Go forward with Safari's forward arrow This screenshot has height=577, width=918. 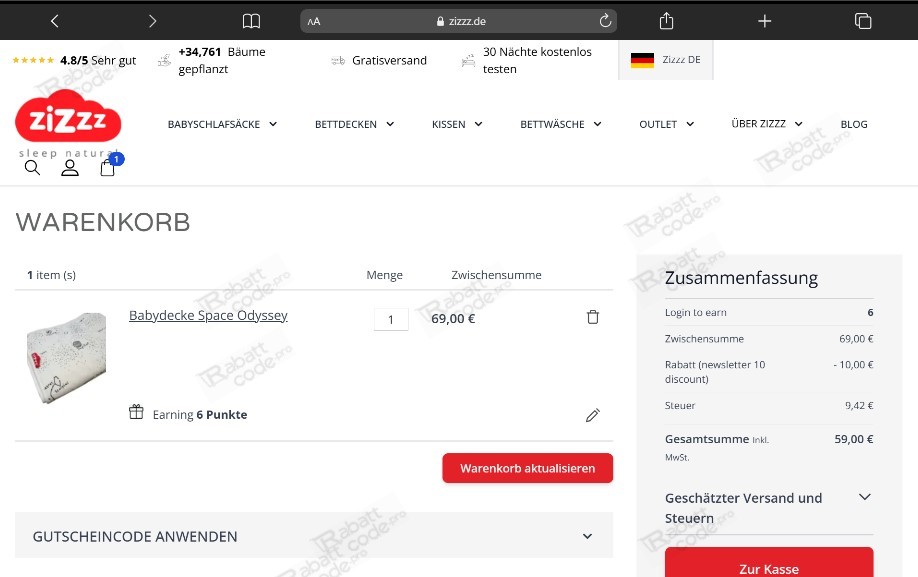click(152, 21)
